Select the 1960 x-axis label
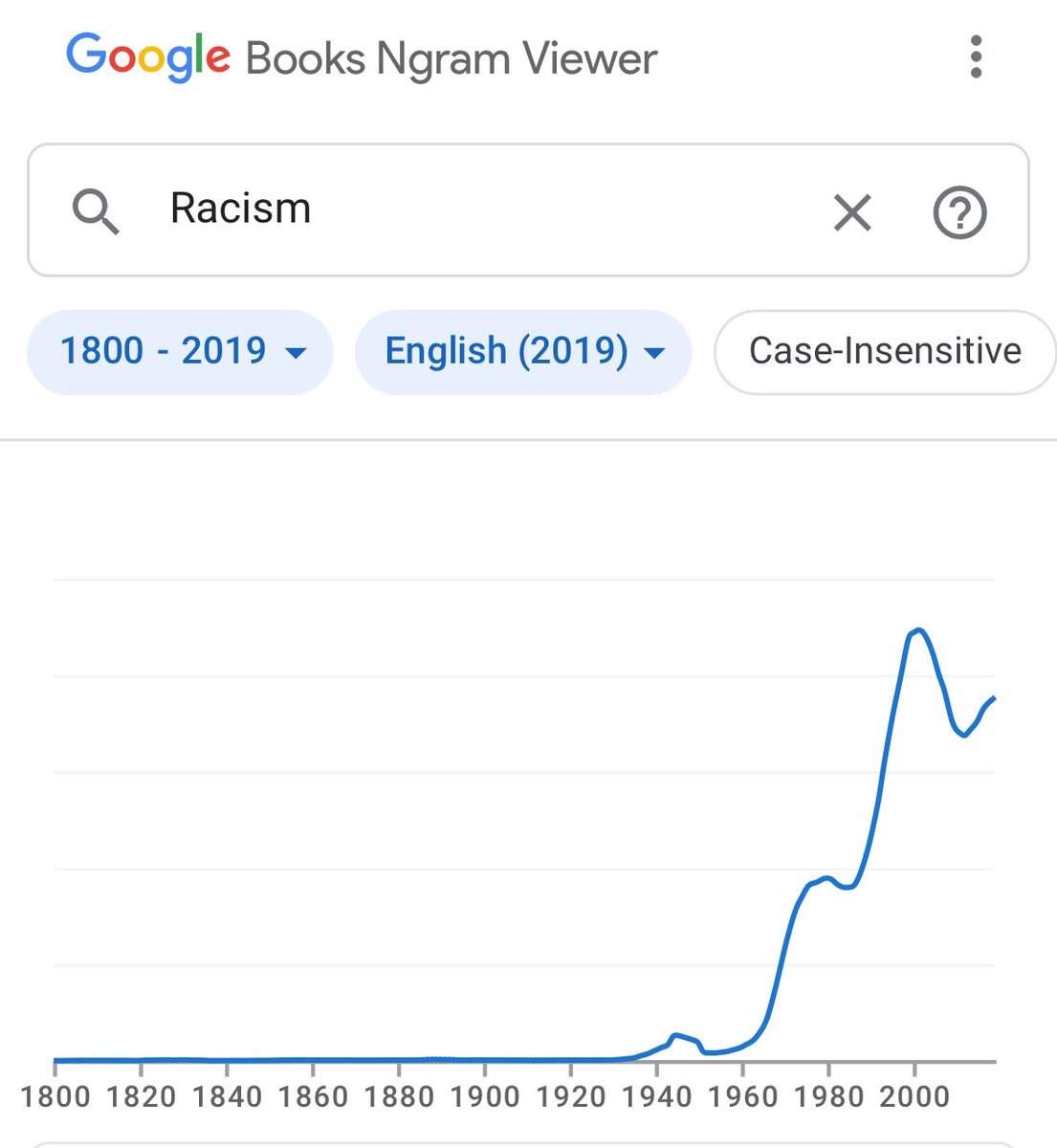 [742, 1096]
